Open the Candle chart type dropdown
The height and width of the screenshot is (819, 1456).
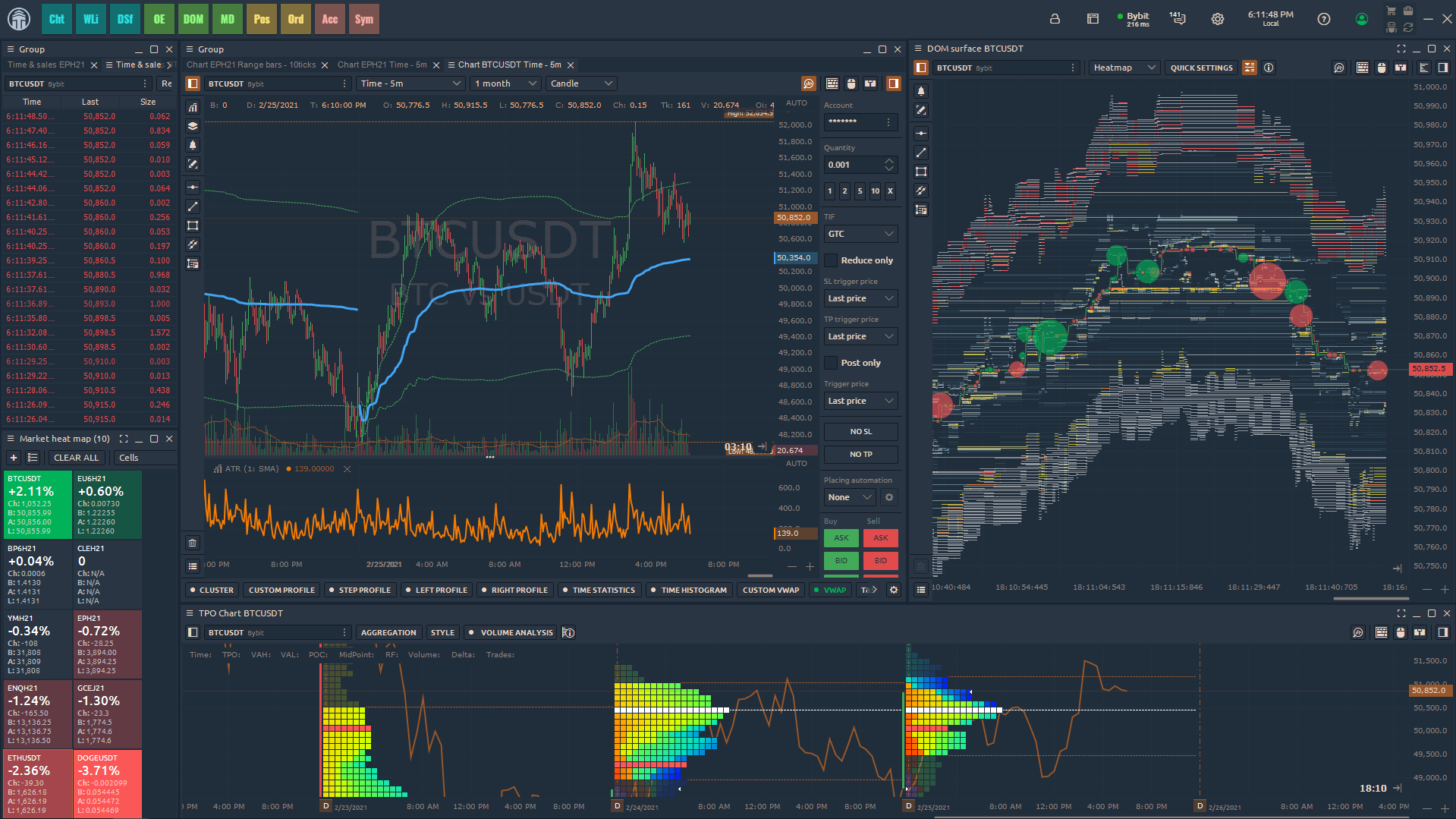coord(580,83)
